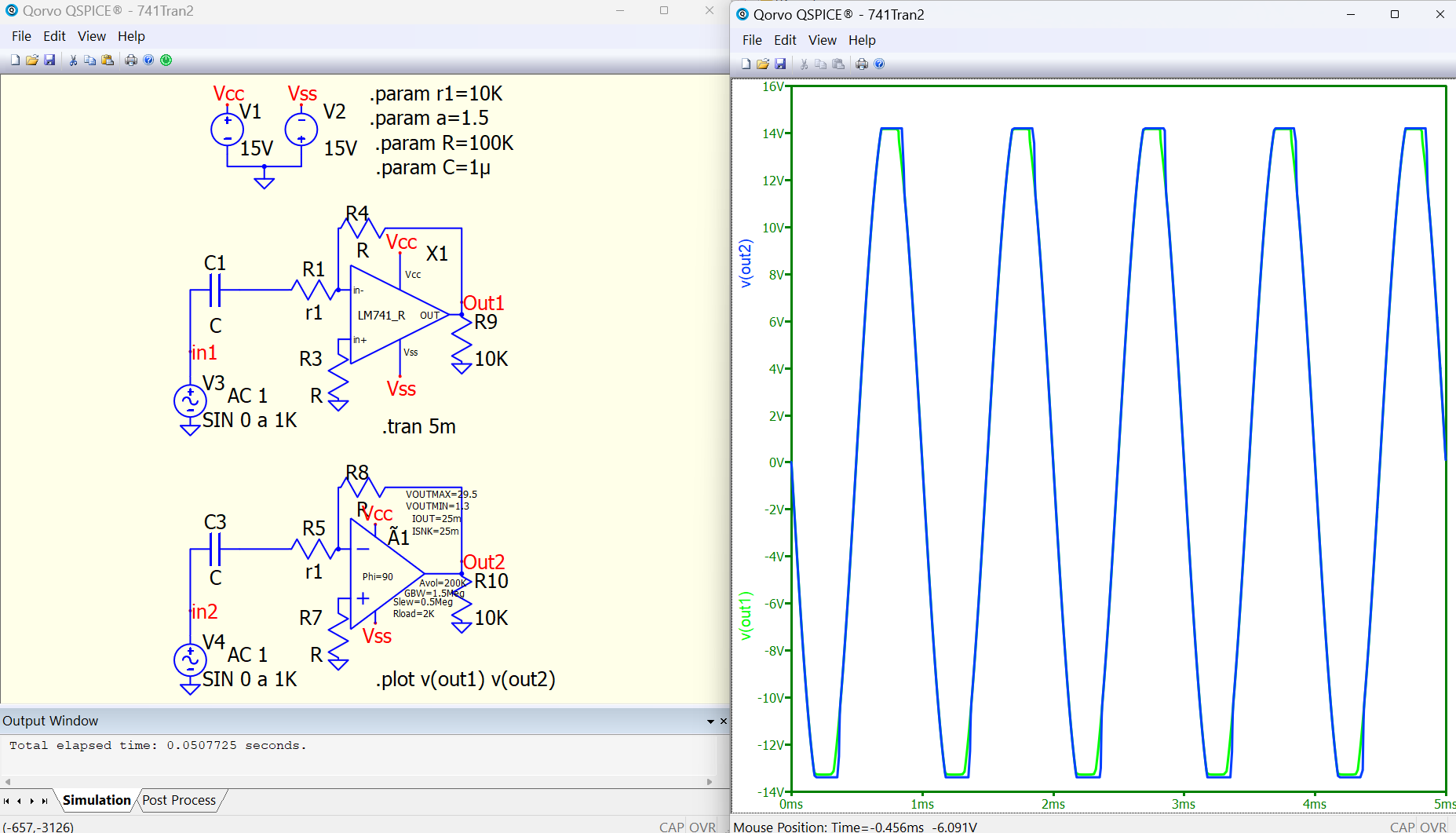Viewport: 1456px width, 833px height.
Task: Click the Cut scissors icon in schematic toolbar
Action: pos(73,60)
